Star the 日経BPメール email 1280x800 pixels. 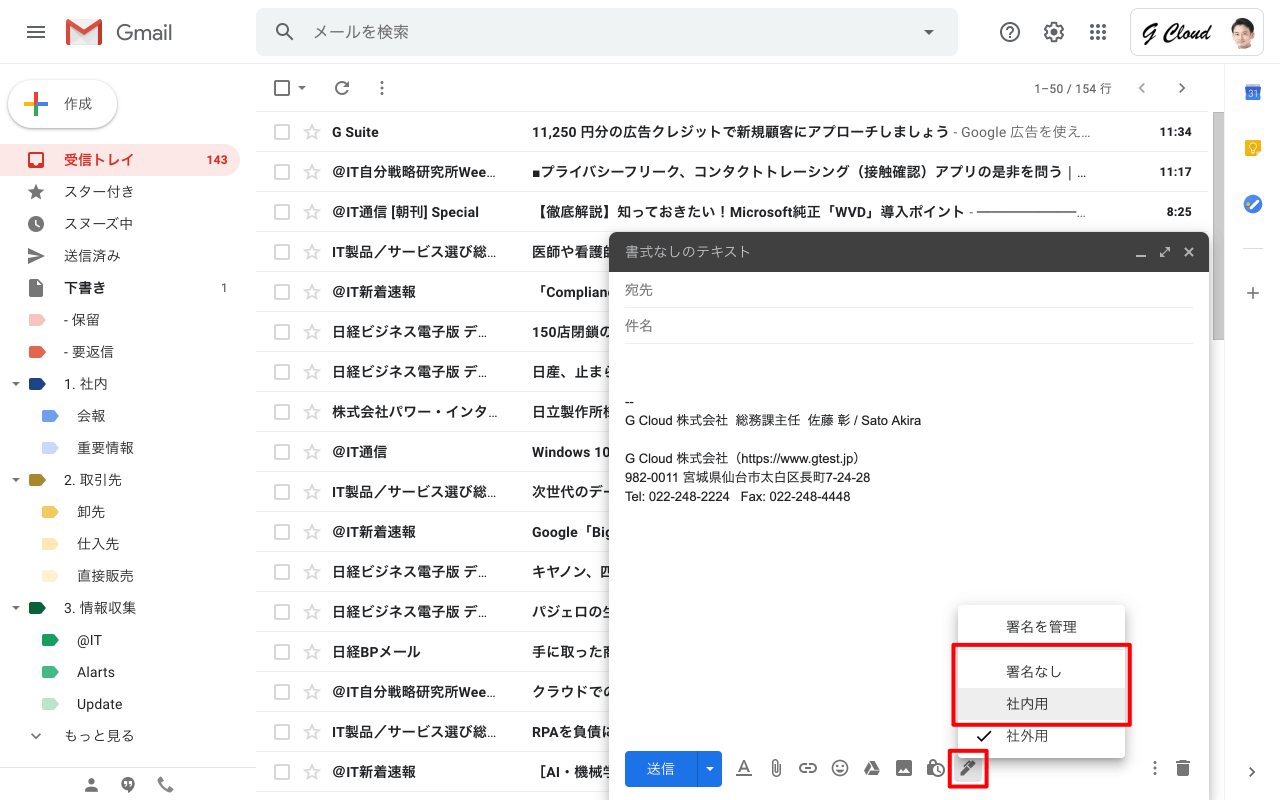(312, 652)
